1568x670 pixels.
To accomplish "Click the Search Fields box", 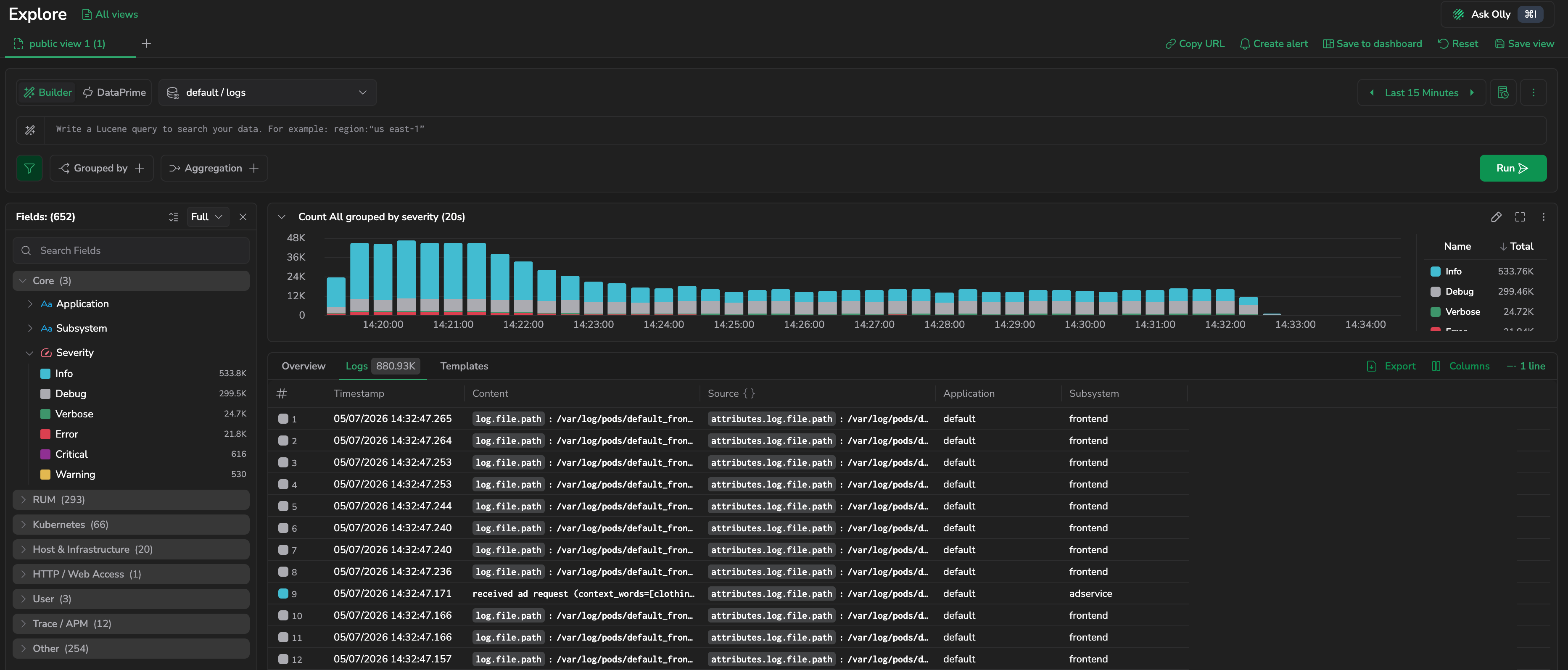I will pos(131,251).
